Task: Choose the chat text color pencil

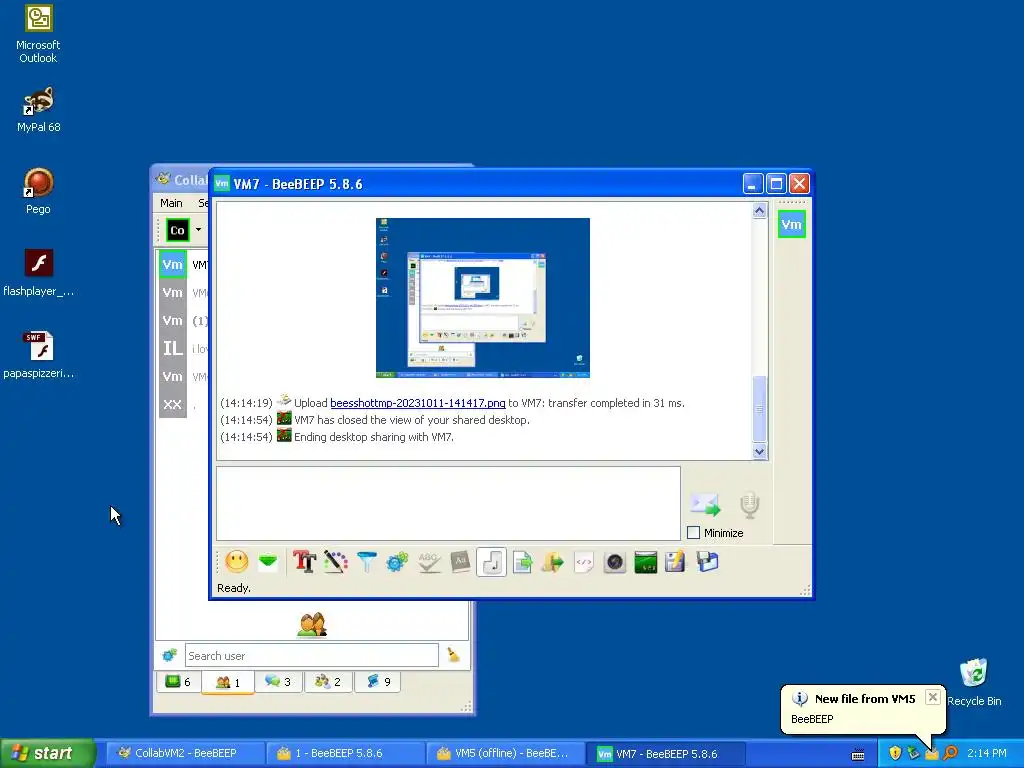Action: tap(336, 562)
